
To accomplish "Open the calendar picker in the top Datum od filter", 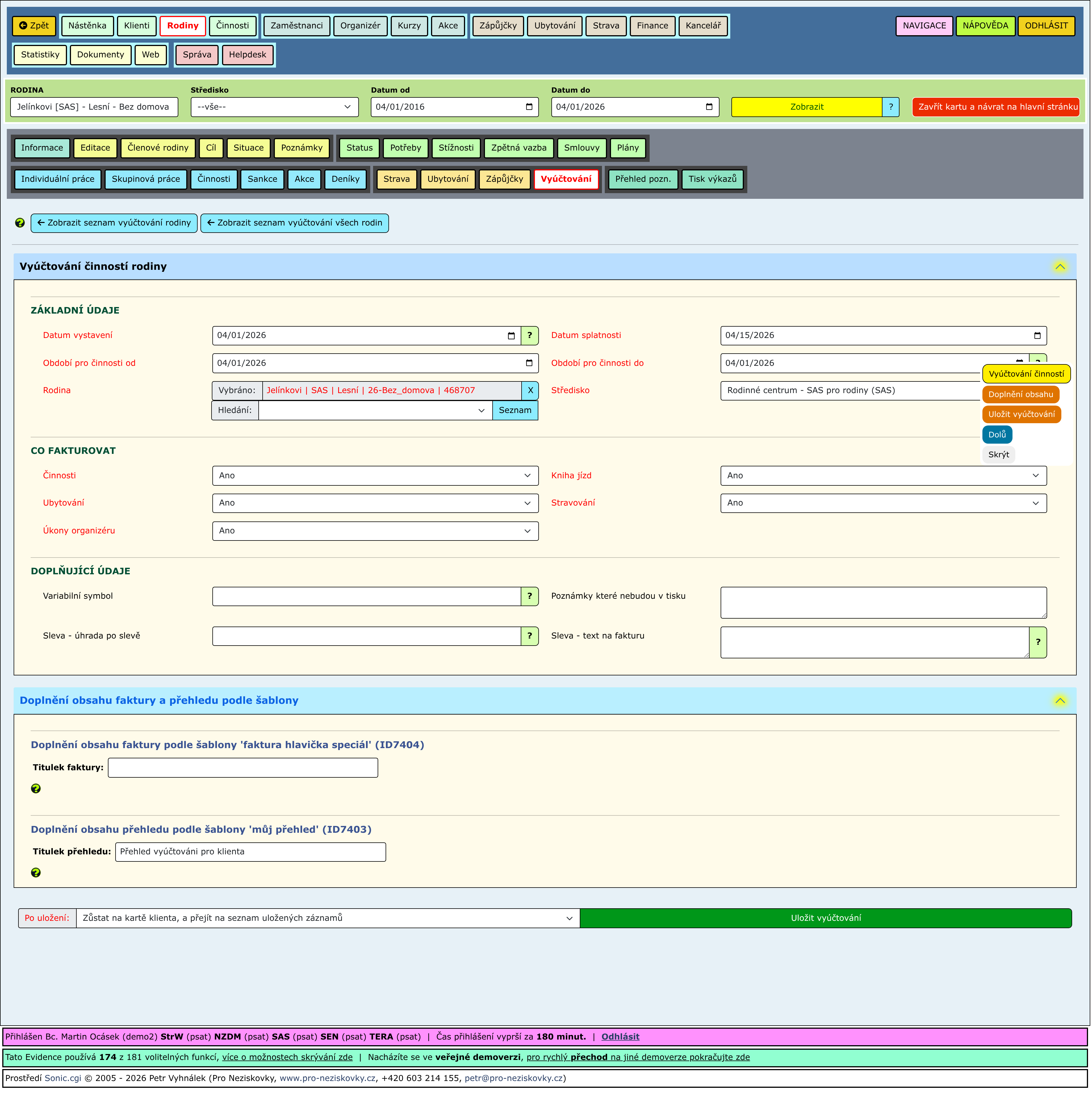I will click(x=529, y=107).
